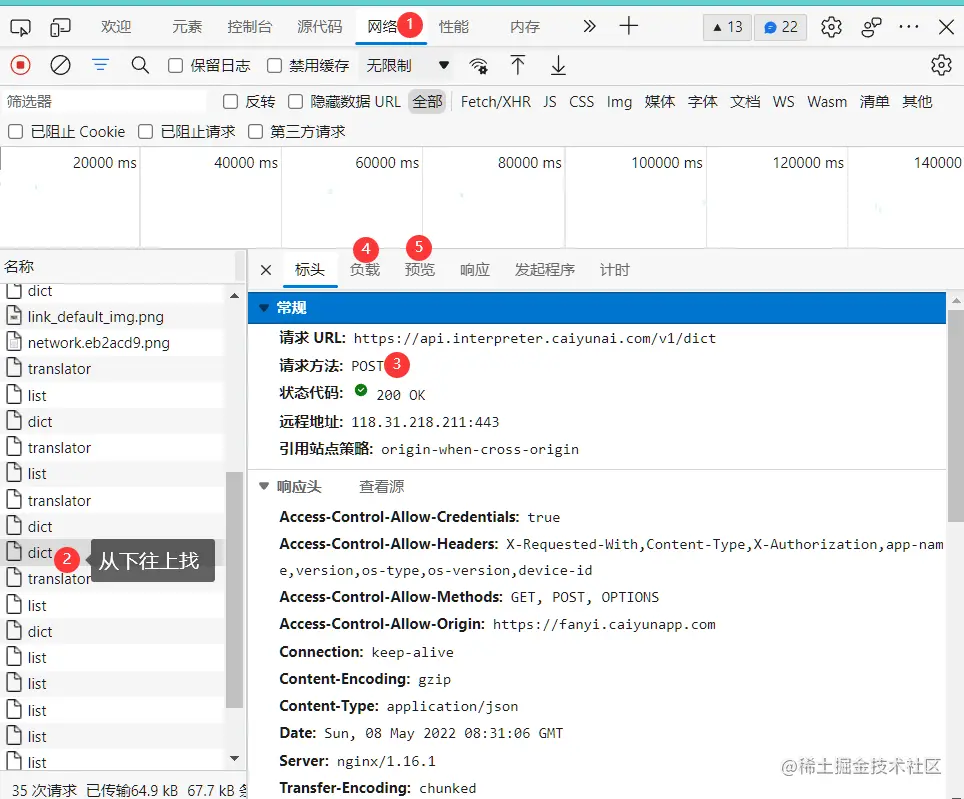Viewport: 964px width, 799px height.
Task: Clear the network log
Action: pyautogui.click(x=60, y=65)
